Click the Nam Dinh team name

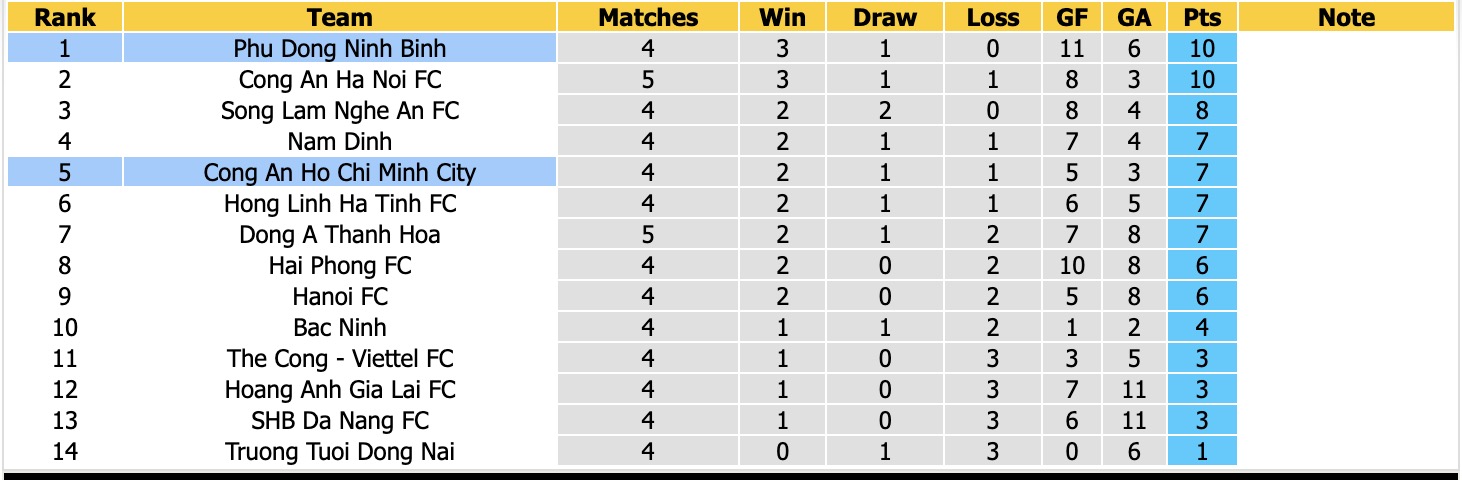click(340, 141)
